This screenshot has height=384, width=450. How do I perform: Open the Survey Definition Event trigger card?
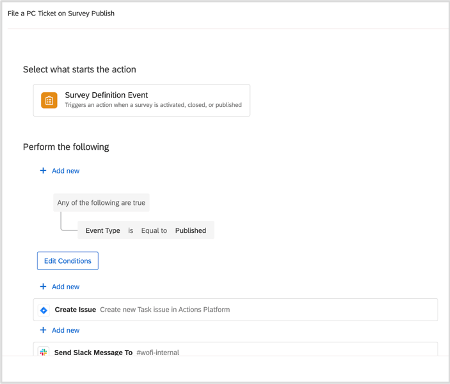[x=142, y=100]
